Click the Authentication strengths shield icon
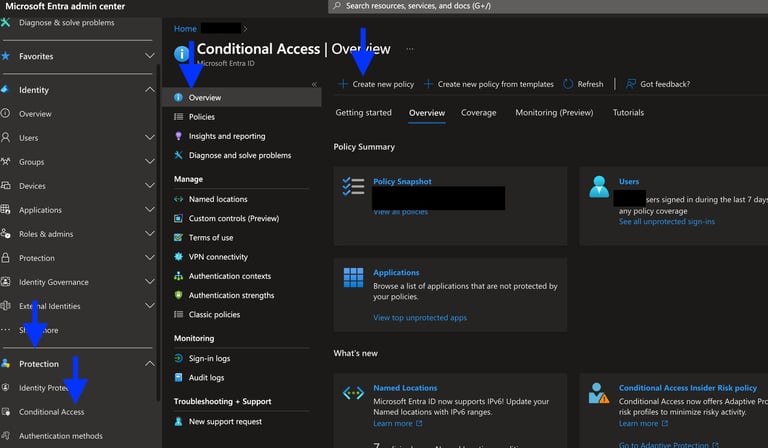 click(178, 295)
